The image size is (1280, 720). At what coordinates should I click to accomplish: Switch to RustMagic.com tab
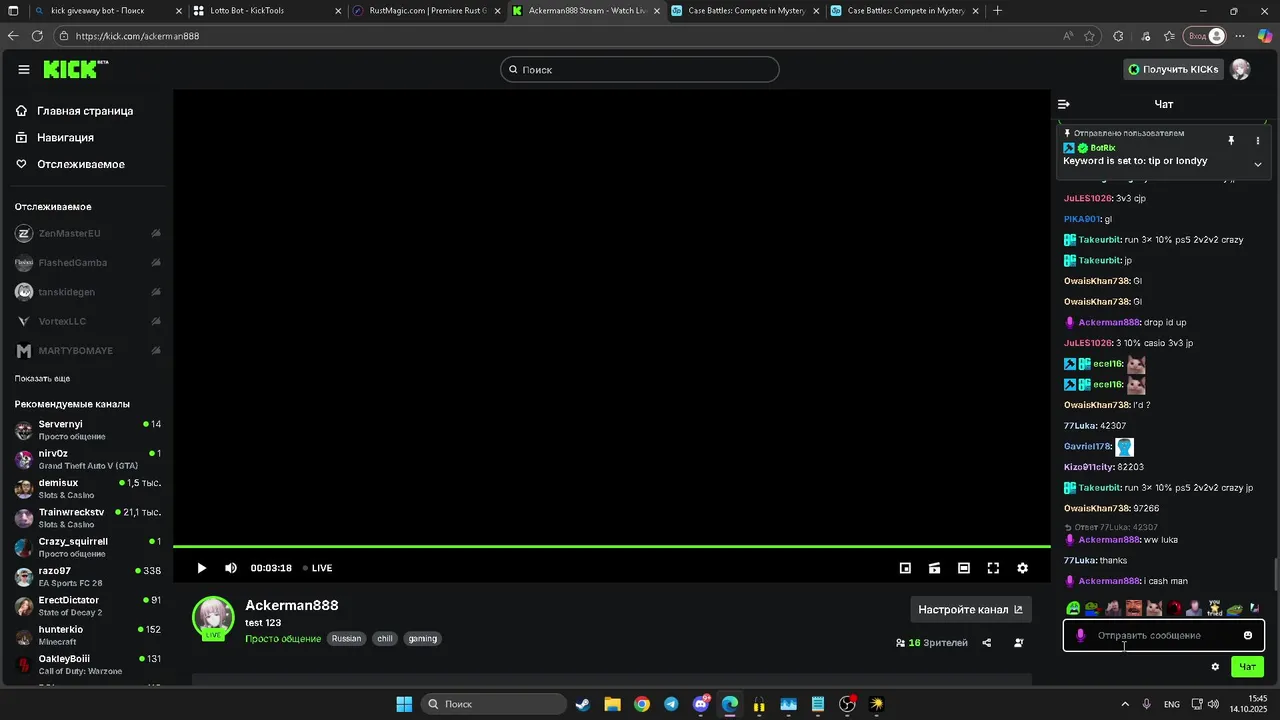pyautogui.click(x=427, y=11)
